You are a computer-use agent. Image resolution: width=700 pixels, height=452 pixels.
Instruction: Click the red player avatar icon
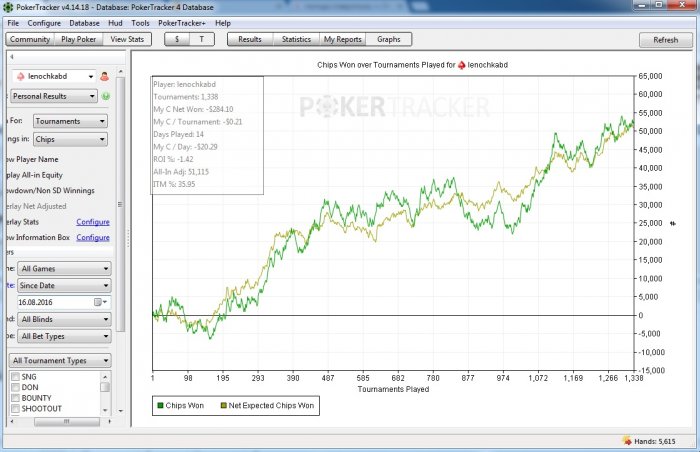click(104, 76)
